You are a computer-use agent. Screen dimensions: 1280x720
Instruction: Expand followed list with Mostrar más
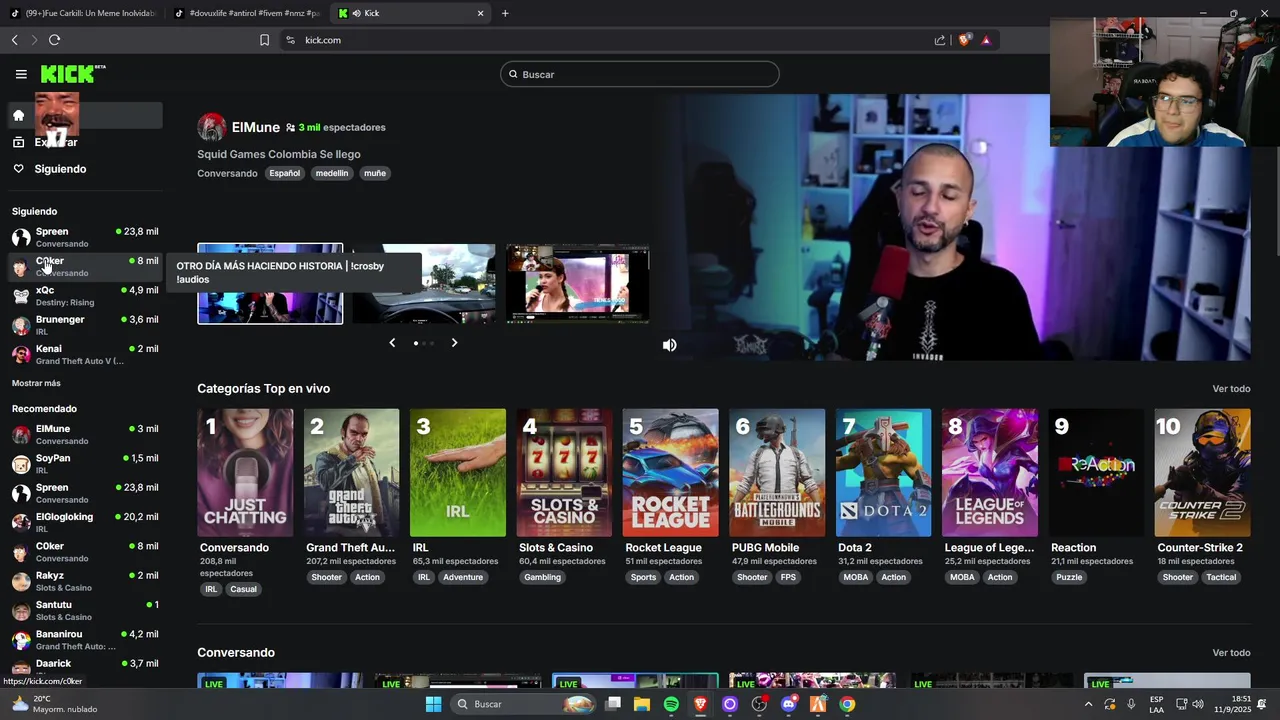pos(36,383)
